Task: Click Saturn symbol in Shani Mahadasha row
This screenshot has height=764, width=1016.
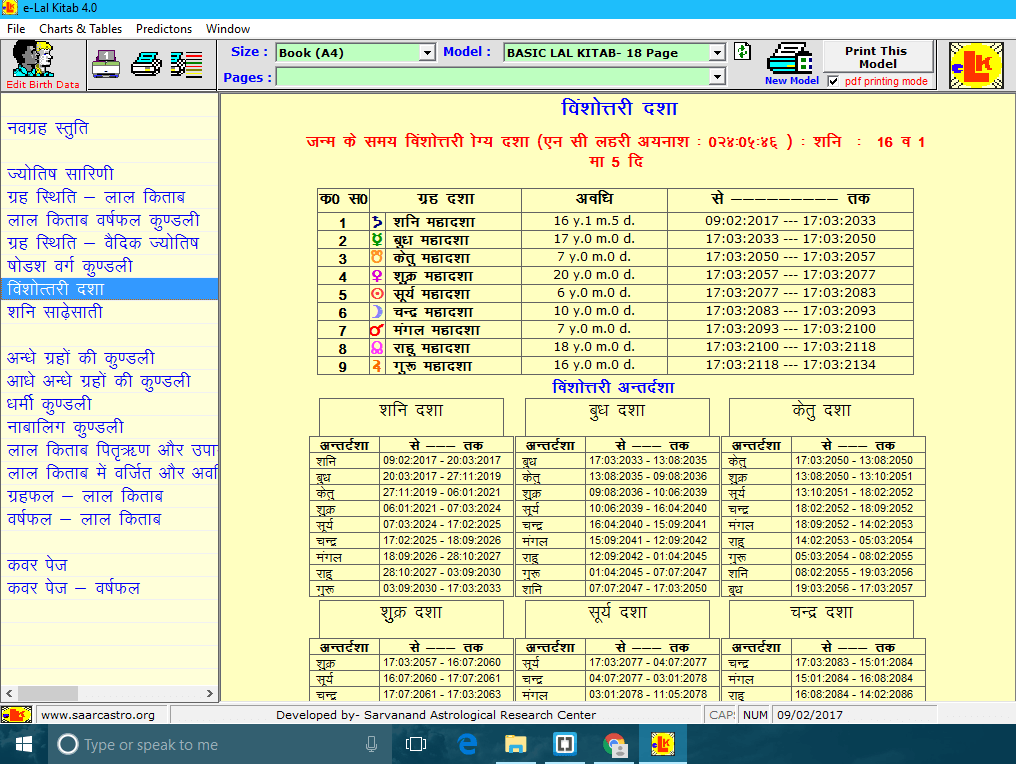Action: (376, 222)
